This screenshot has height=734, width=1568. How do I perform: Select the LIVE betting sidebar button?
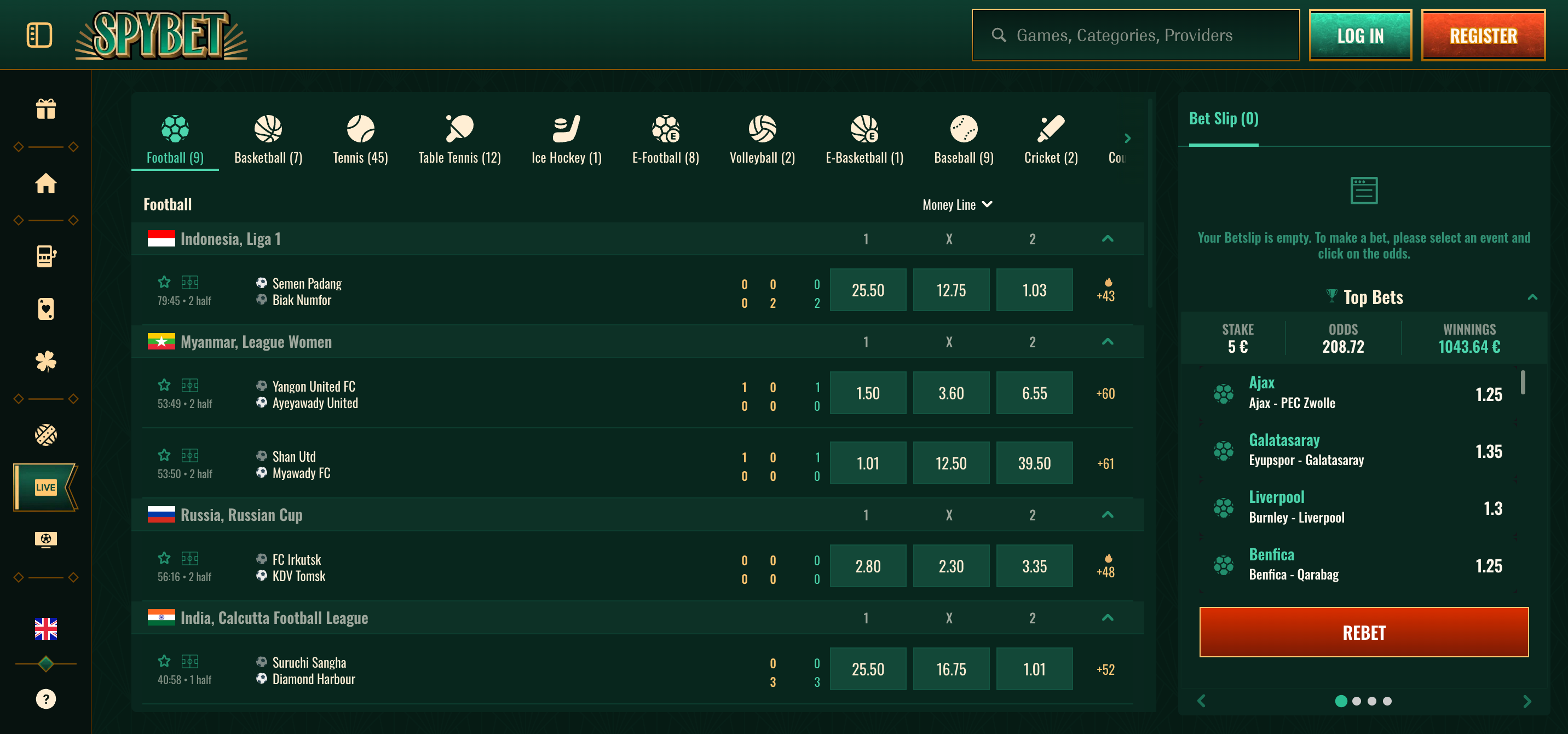click(x=45, y=487)
